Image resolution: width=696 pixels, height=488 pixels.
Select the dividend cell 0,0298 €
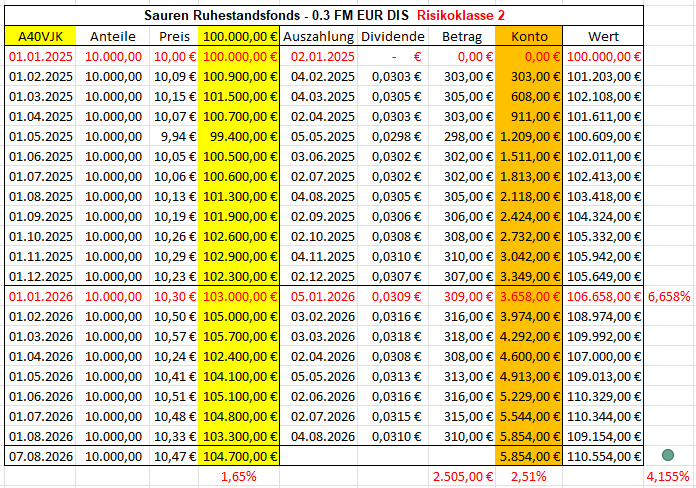[x=393, y=136]
